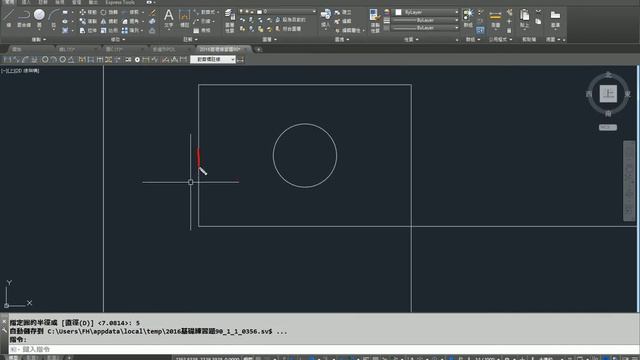Click the Diameter dimension icon on toolbar
Image resolution: width=640 pixels, height=360 pixels.
coord(62,60)
